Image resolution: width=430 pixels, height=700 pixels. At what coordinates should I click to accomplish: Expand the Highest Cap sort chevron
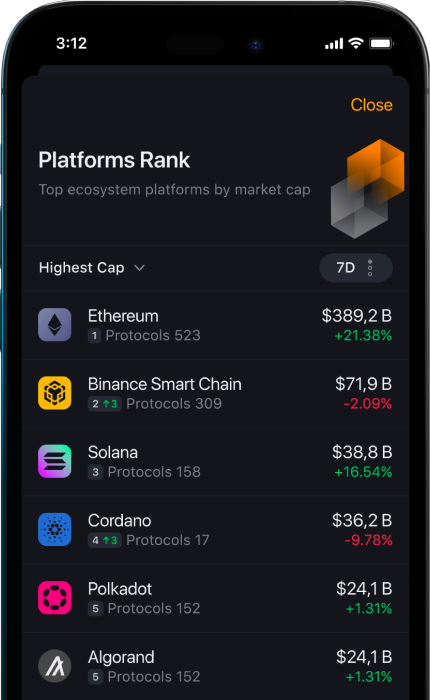pos(139,268)
